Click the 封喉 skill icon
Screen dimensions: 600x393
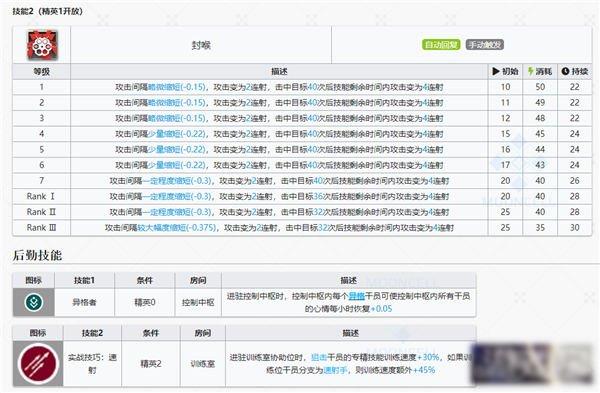tap(42, 45)
